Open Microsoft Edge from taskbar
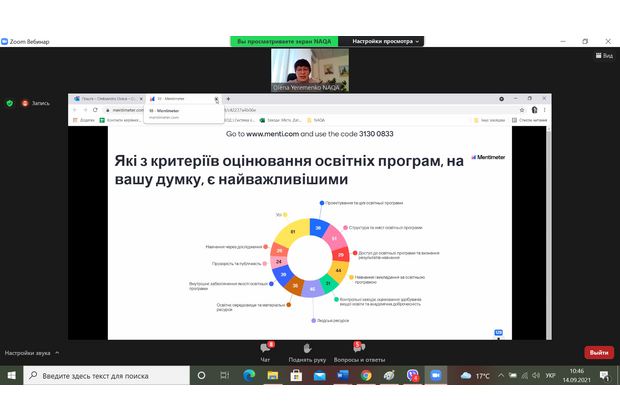 pyautogui.click(x=249, y=375)
